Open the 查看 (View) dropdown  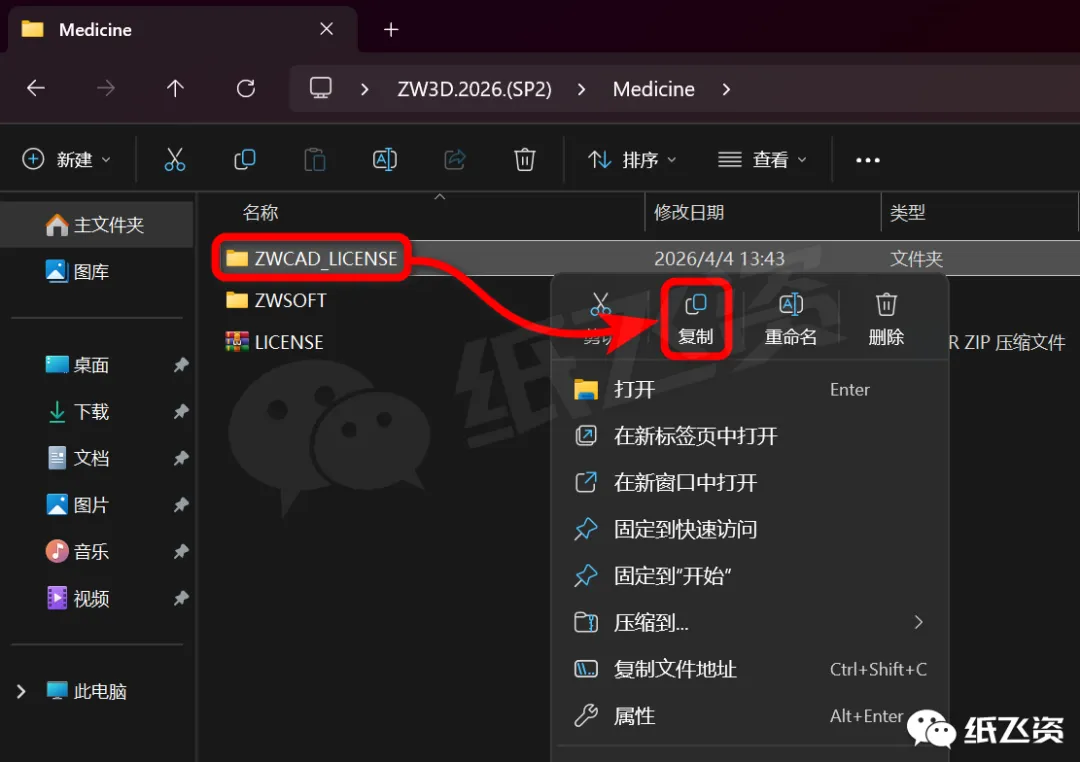click(762, 160)
